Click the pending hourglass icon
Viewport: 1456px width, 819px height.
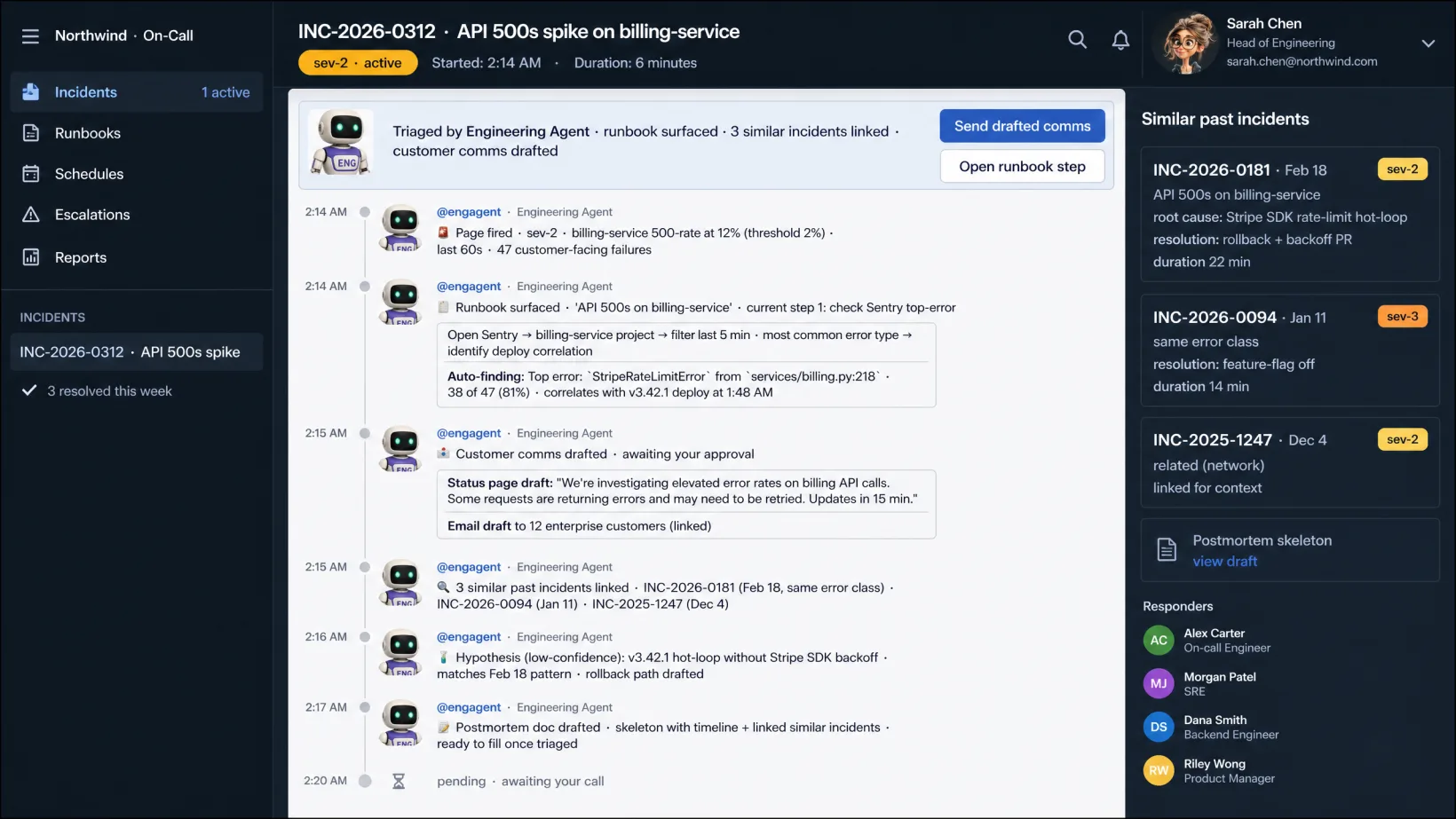(x=399, y=782)
